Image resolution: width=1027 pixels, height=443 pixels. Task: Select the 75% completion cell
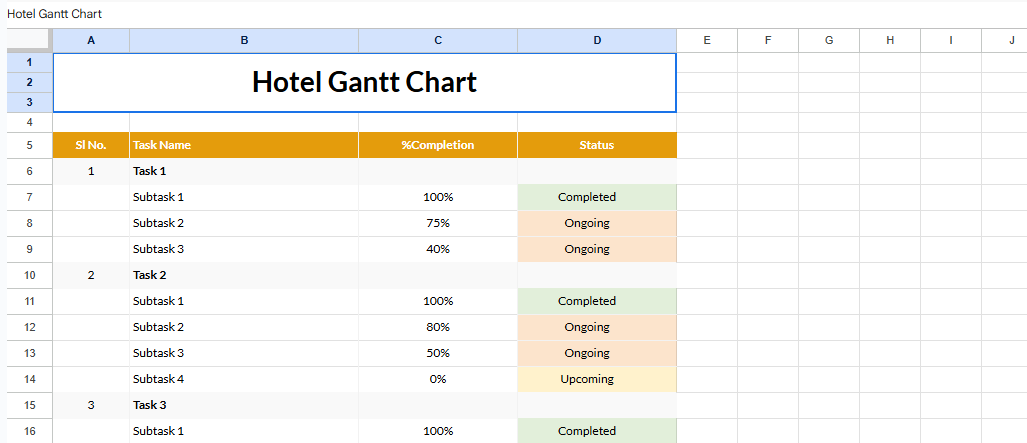click(x=438, y=223)
